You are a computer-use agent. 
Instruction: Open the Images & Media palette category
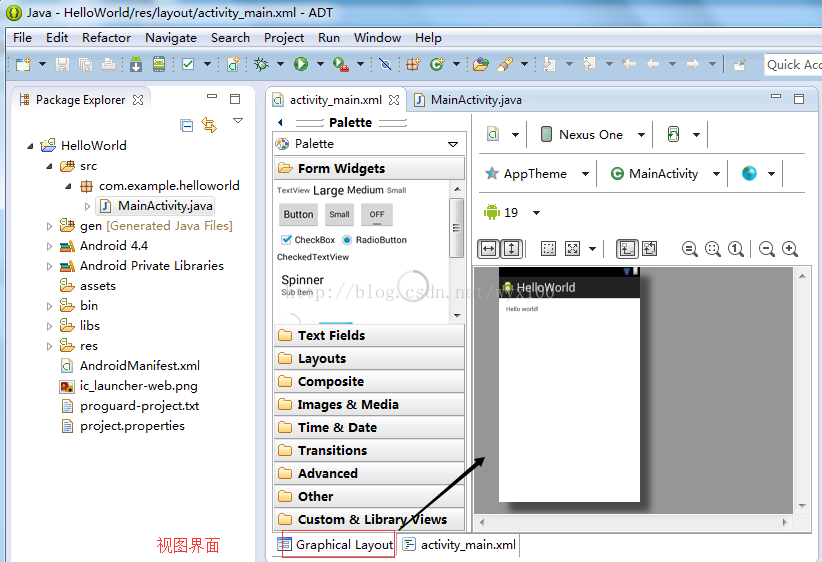[x=369, y=405]
